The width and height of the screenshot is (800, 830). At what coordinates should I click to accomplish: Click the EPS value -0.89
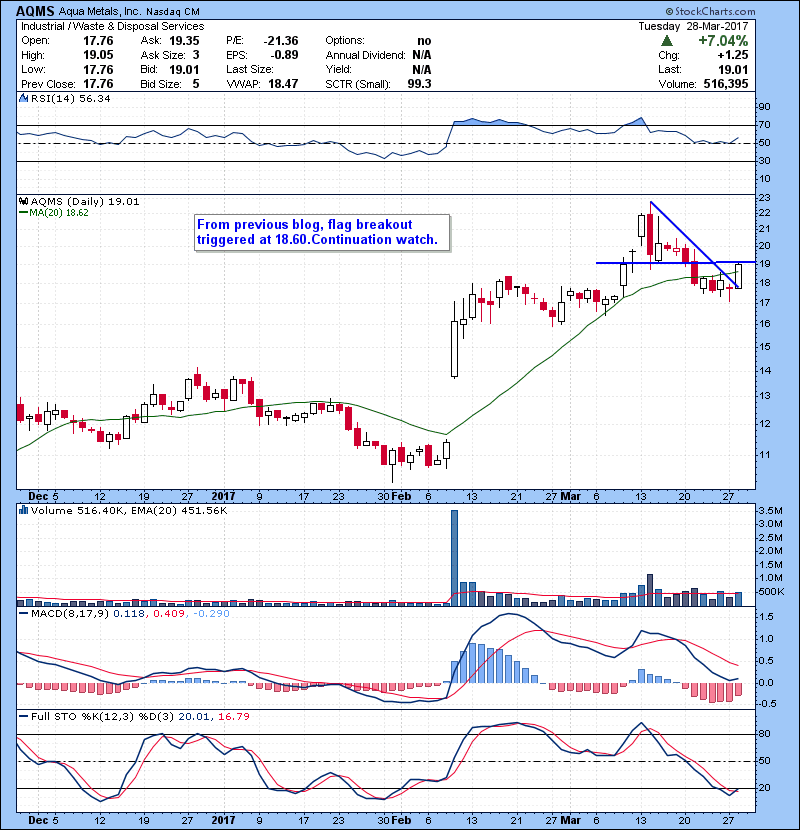[285, 55]
